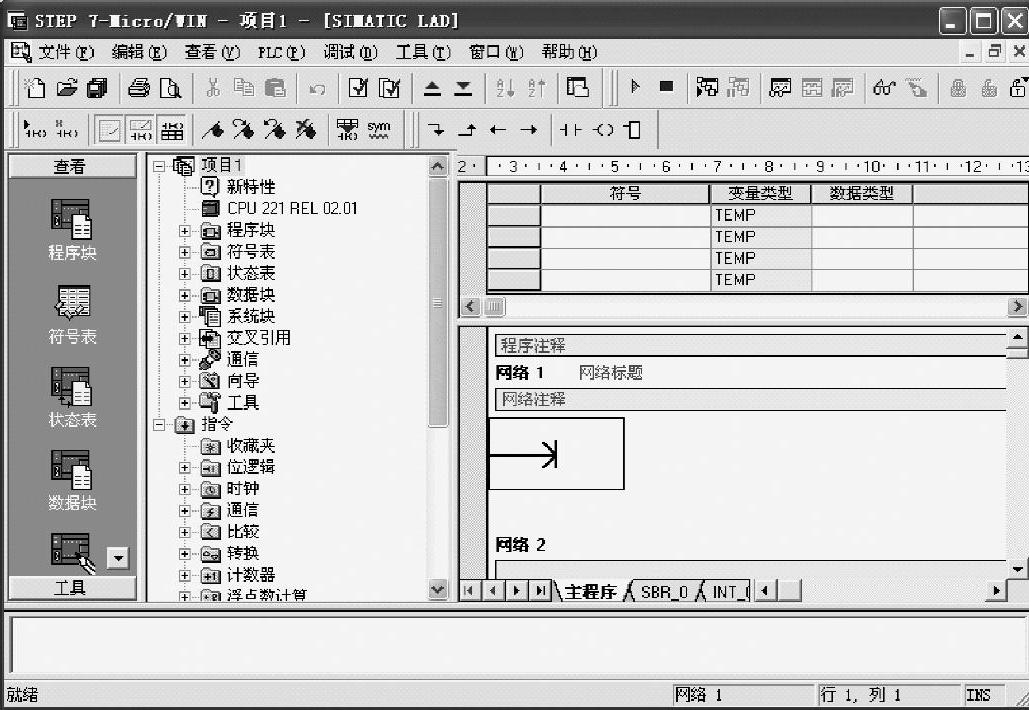Viewport: 1029px width, 710px height.
Task: Select CPU 221 REL 02.01 tree item
Action: (291, 208)
